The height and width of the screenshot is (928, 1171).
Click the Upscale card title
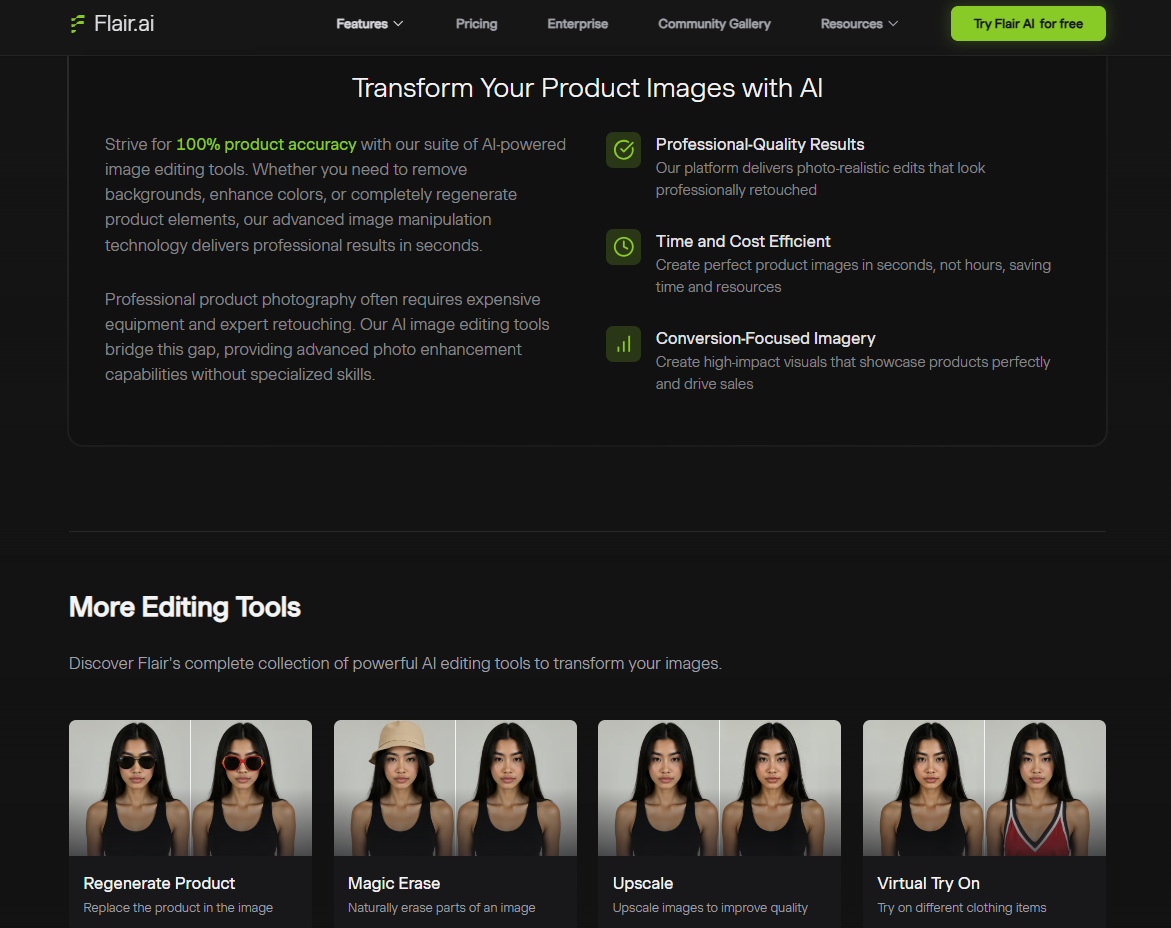pyautogui.click(x=642, y=883)
